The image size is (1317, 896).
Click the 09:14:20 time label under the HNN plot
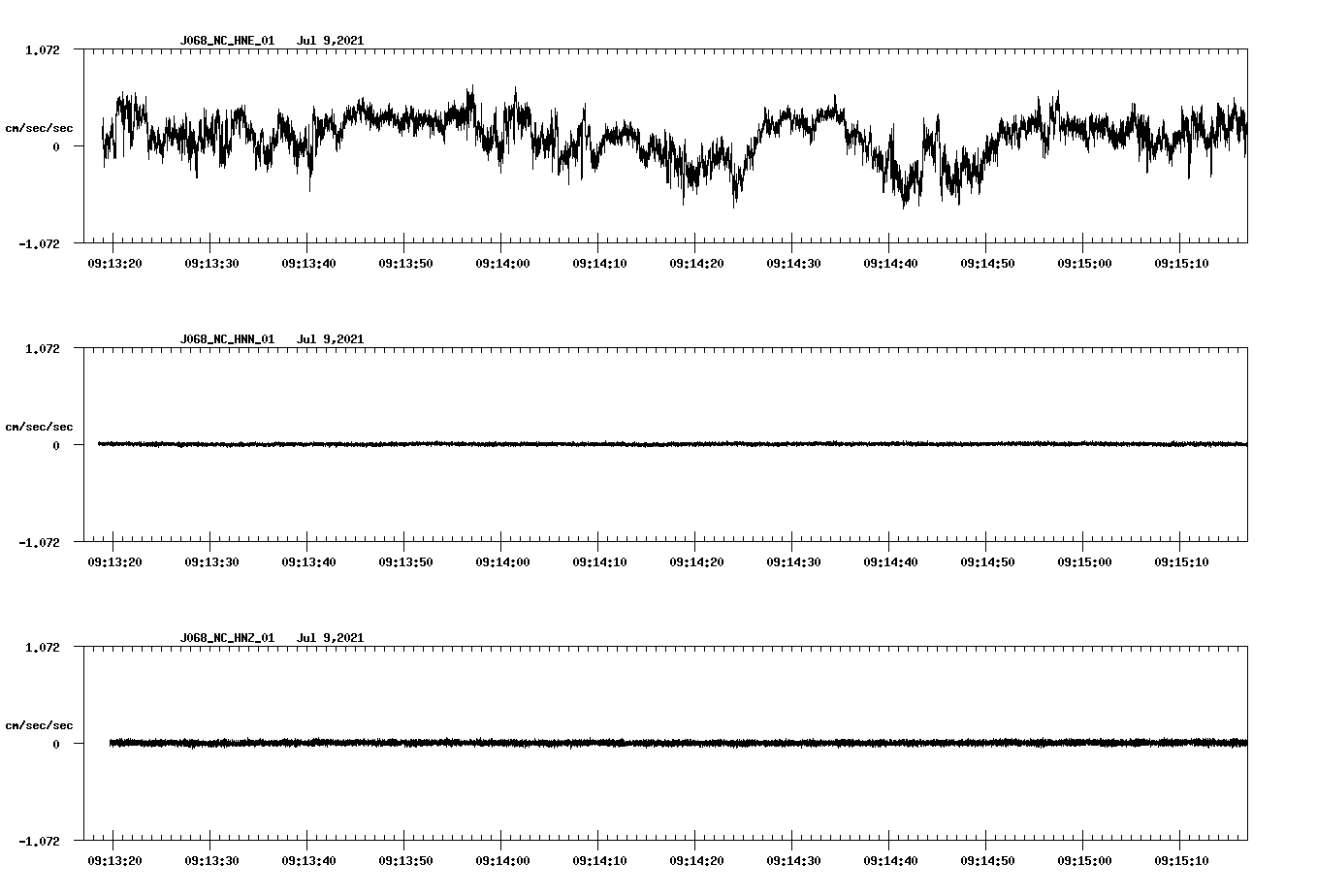pyautogui.click(x=696, y=561)
